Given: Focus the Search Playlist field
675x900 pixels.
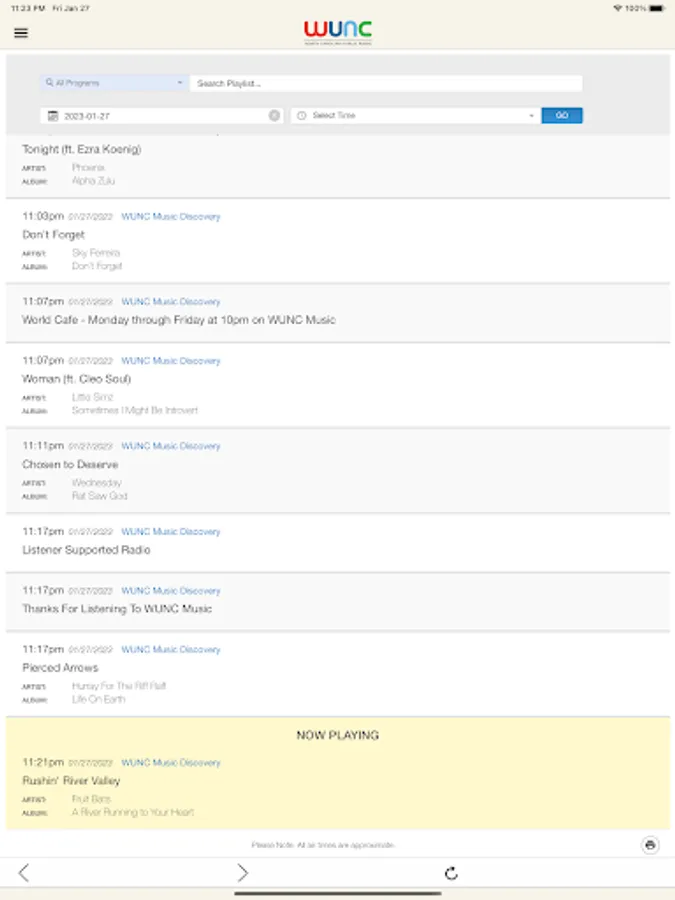Looking at the screenshot, I should [386, 83].
